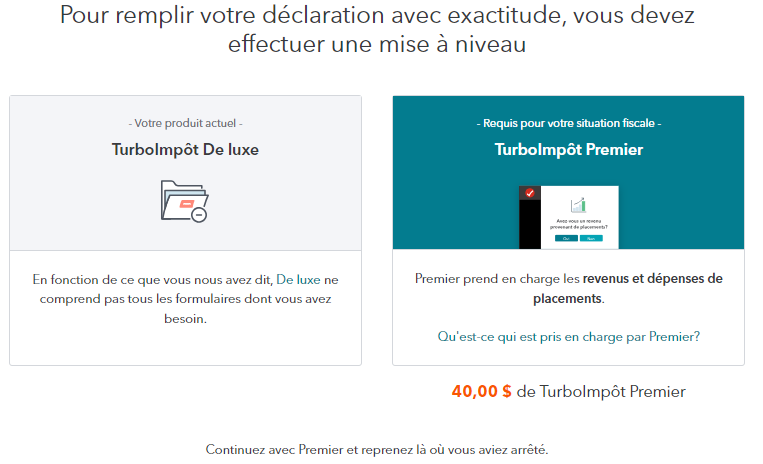Select the TurboImpôt De luxe card title

[185, 150]
